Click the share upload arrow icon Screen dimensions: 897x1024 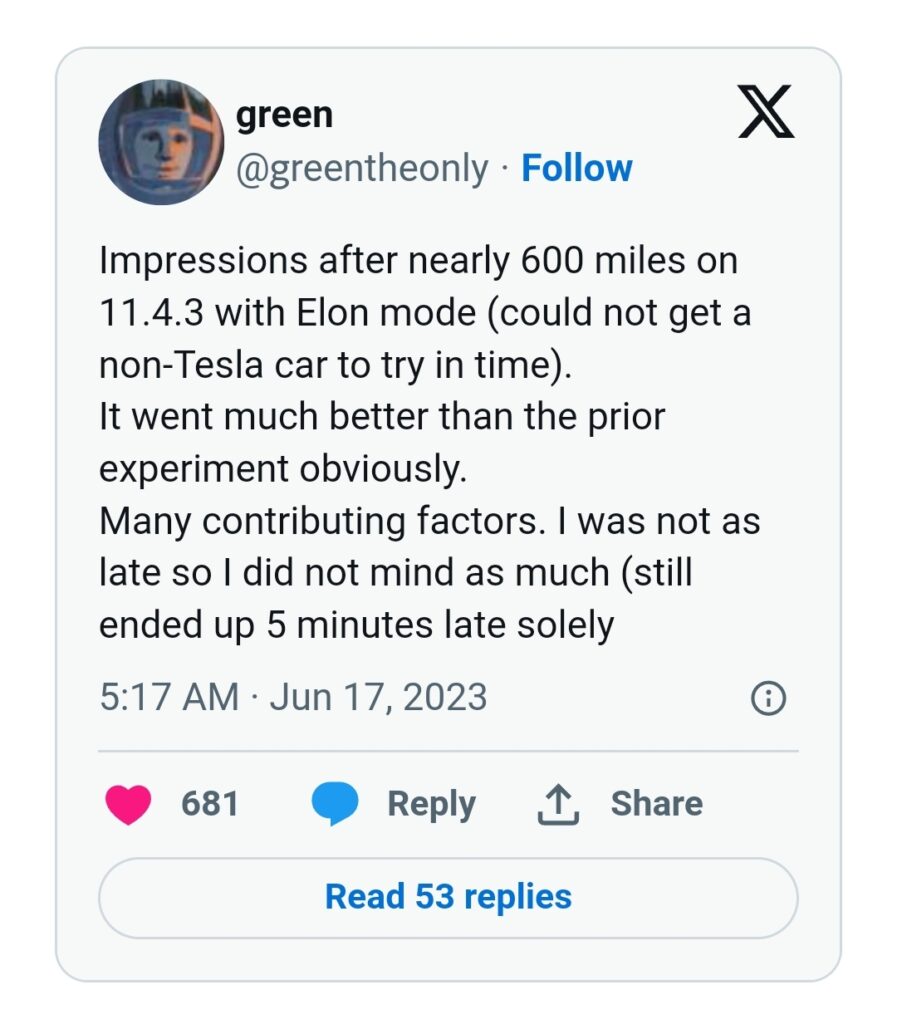558,804
